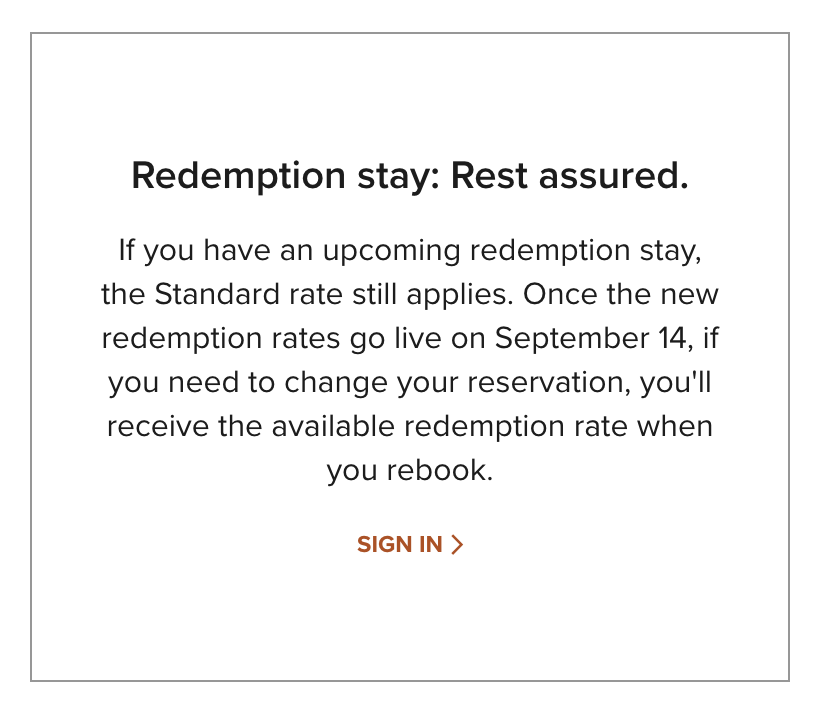Click blank card area below SIGN IN

coord(410,620)
